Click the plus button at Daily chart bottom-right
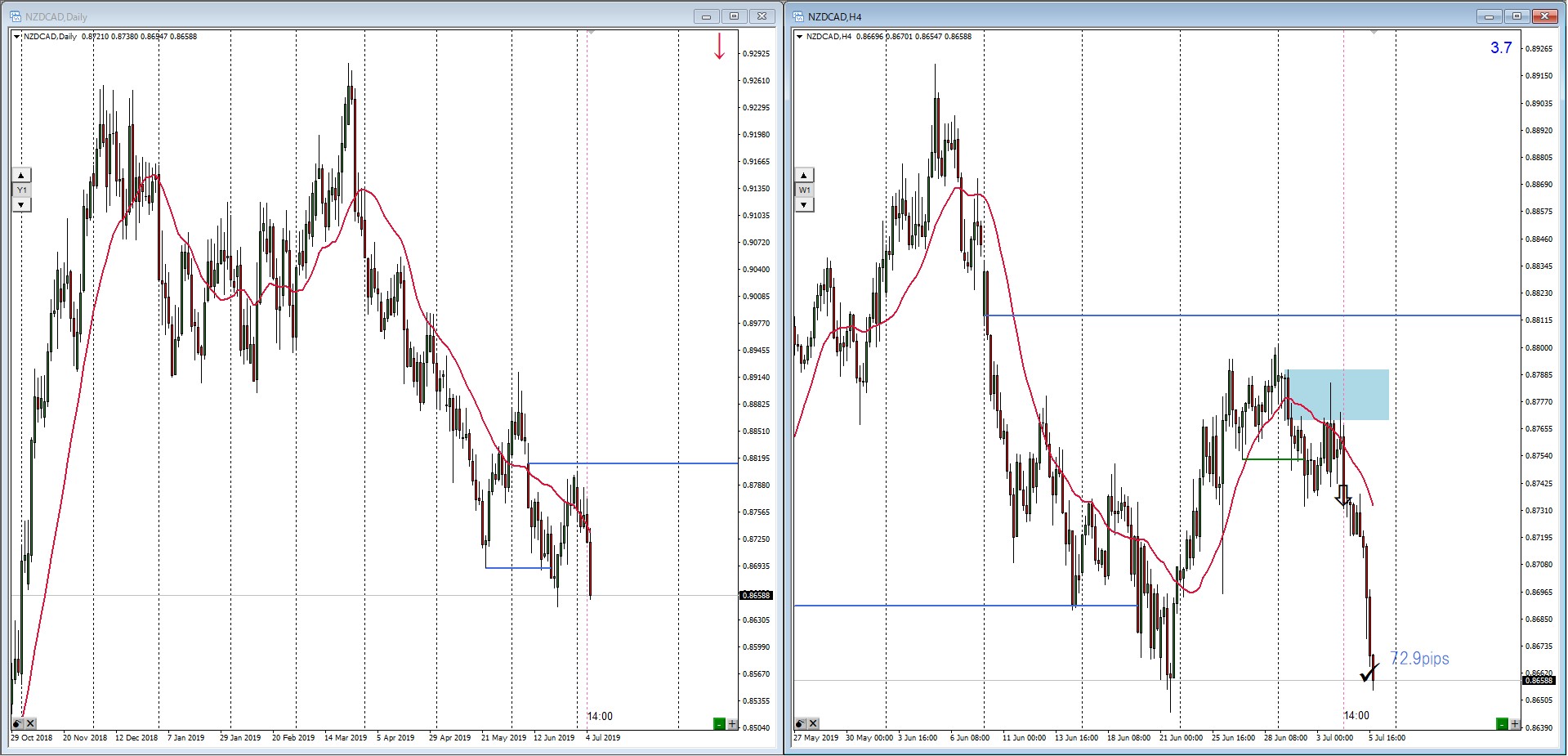1568x756 pixels. [x=732, y=723]
